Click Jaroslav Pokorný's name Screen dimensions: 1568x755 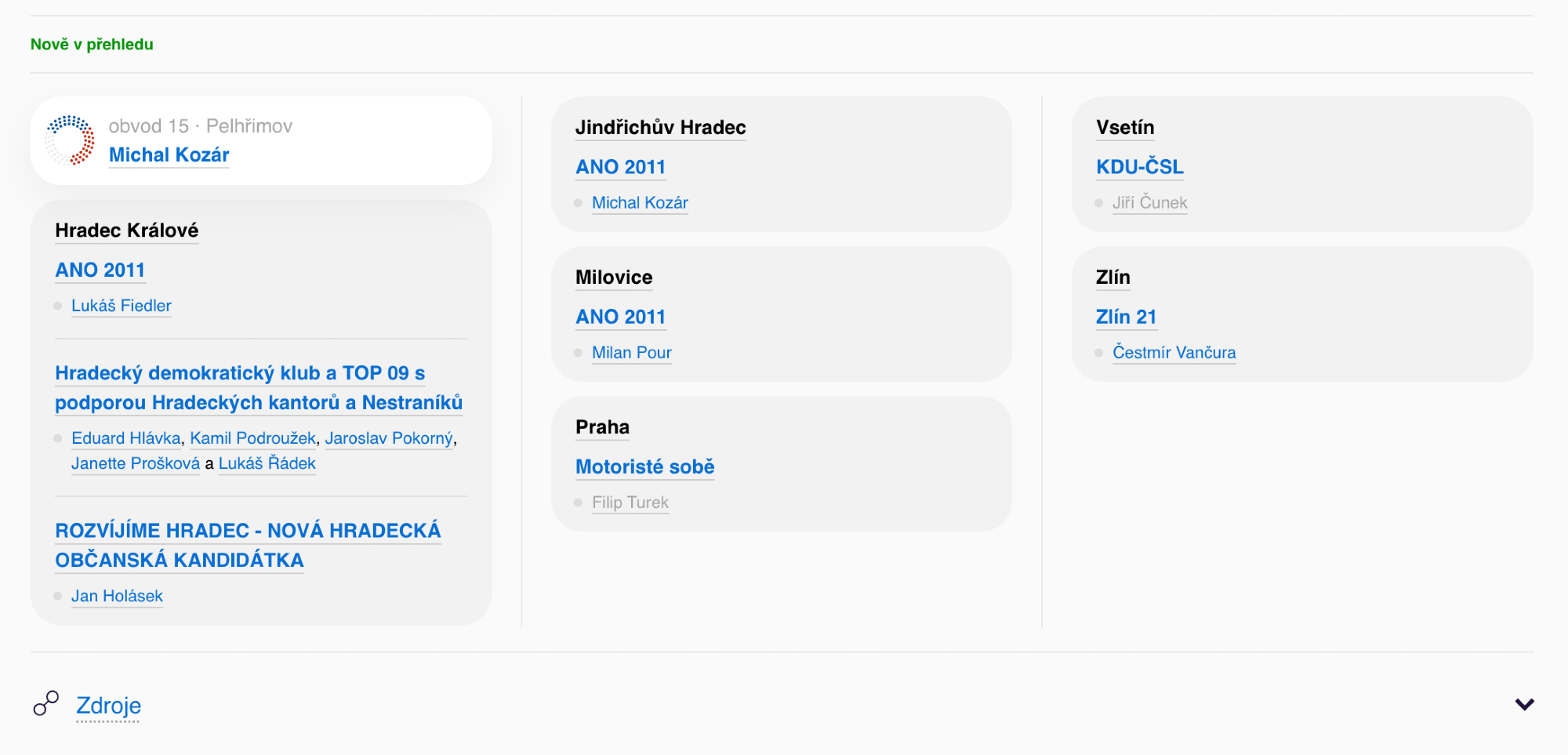[389, 438]
